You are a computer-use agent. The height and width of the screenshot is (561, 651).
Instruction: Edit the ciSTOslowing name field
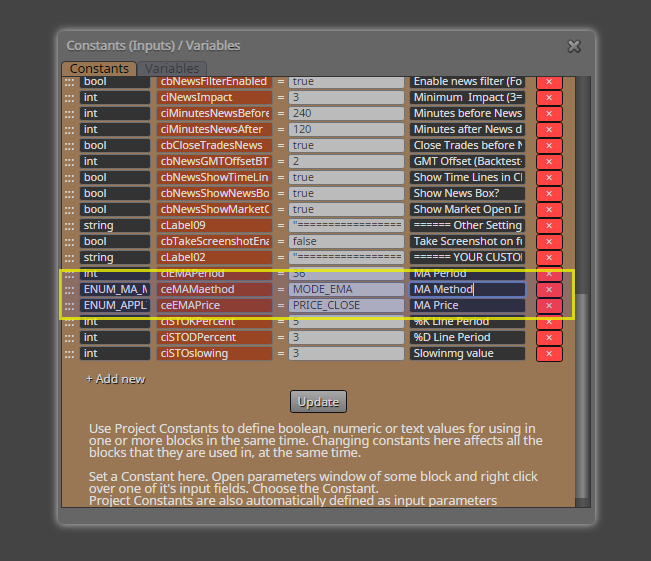215,353
